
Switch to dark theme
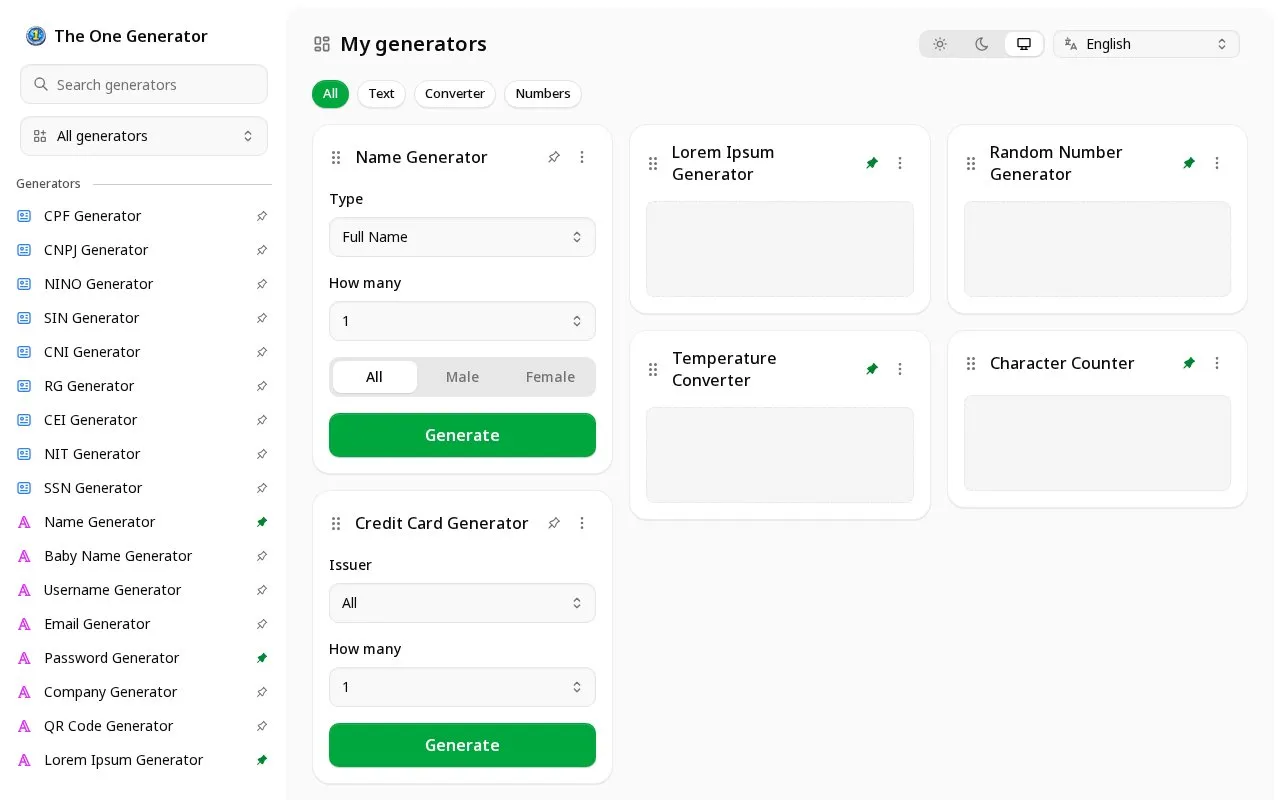(982, 44)
